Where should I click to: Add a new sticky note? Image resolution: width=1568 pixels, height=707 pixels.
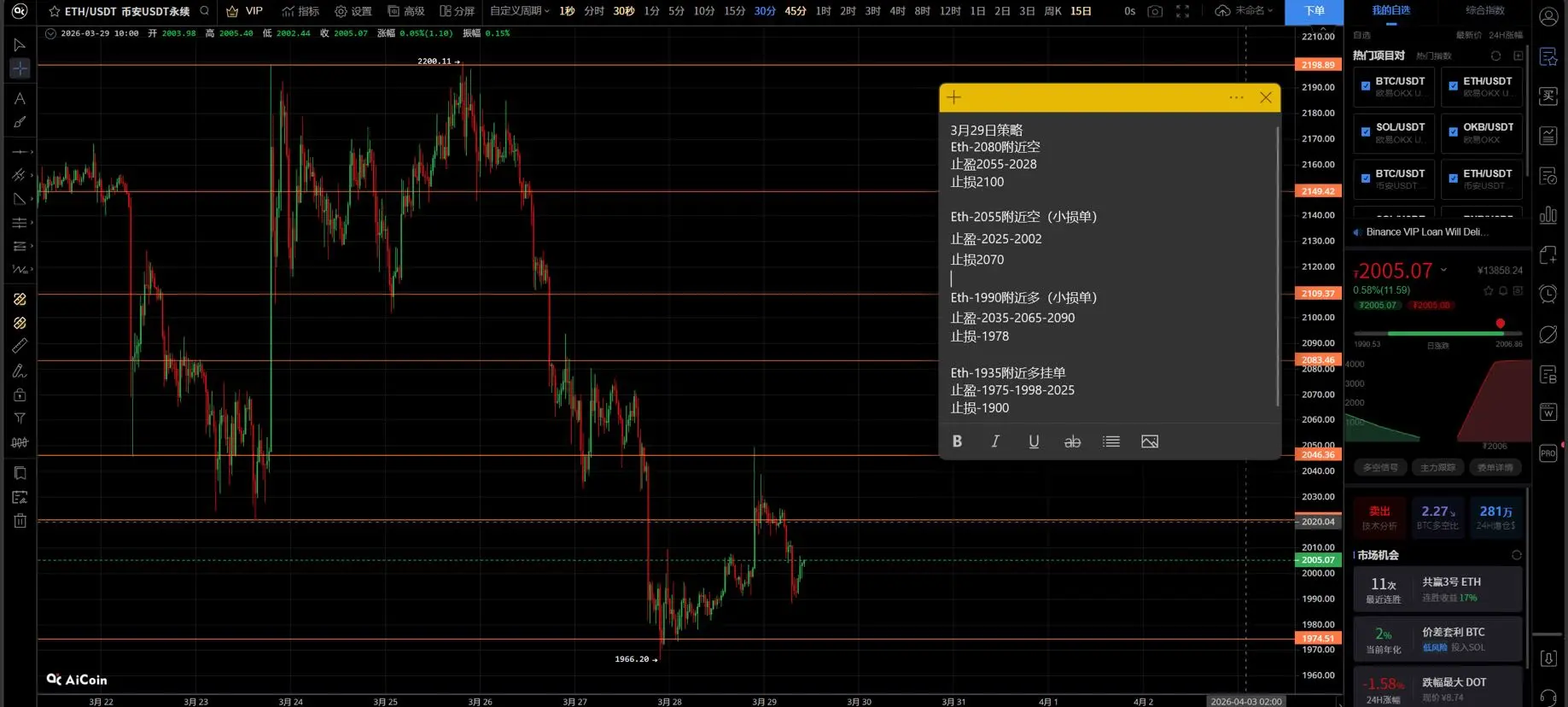[x=954, y=97]
